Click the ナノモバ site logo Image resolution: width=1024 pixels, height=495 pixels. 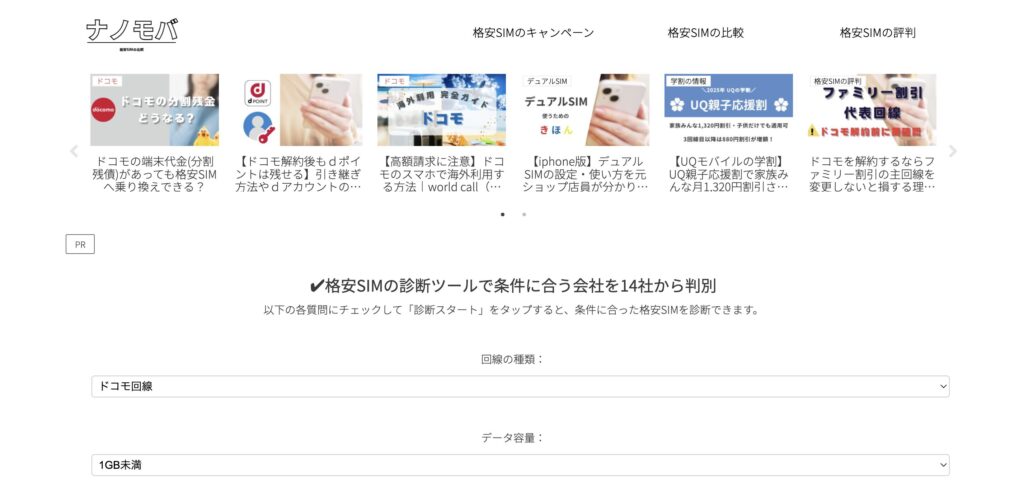(x=131, y=35)
